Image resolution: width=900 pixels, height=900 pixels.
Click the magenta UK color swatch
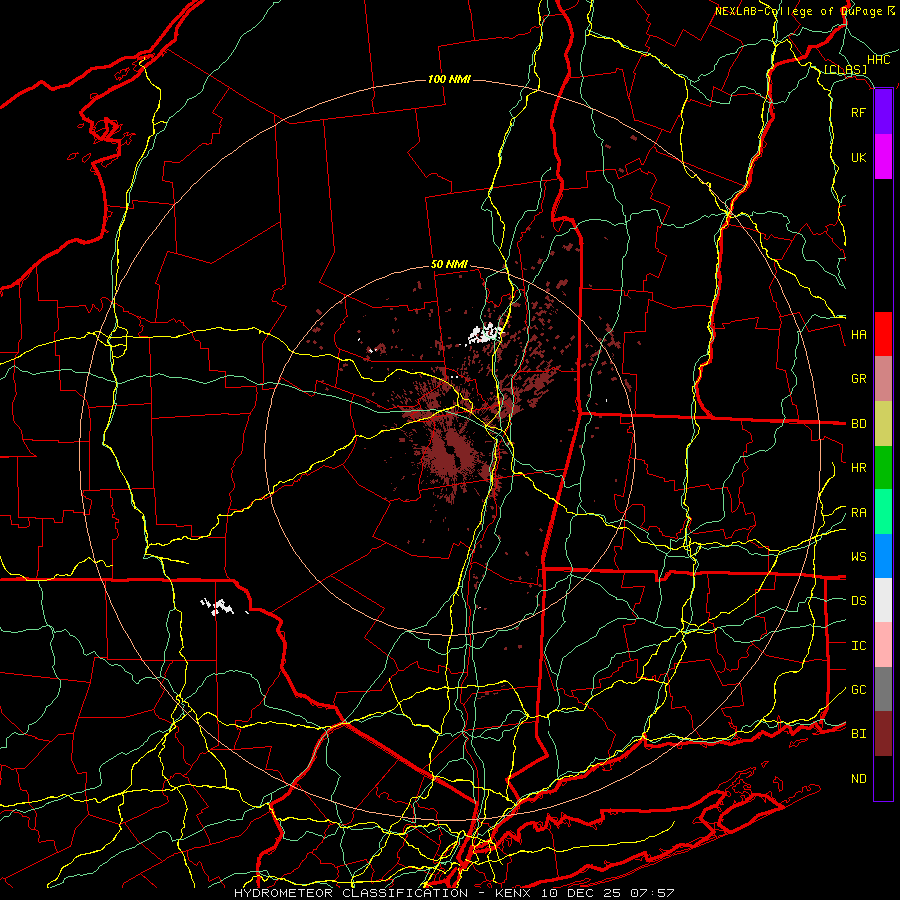[x=883, y=157]
